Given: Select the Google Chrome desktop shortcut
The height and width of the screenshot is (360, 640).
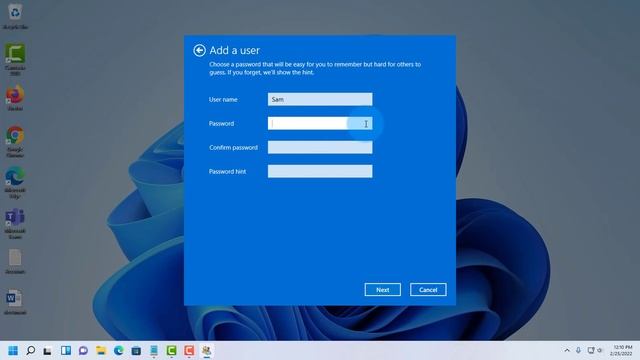Looking at the screenshot, I should tap(15, 141).
